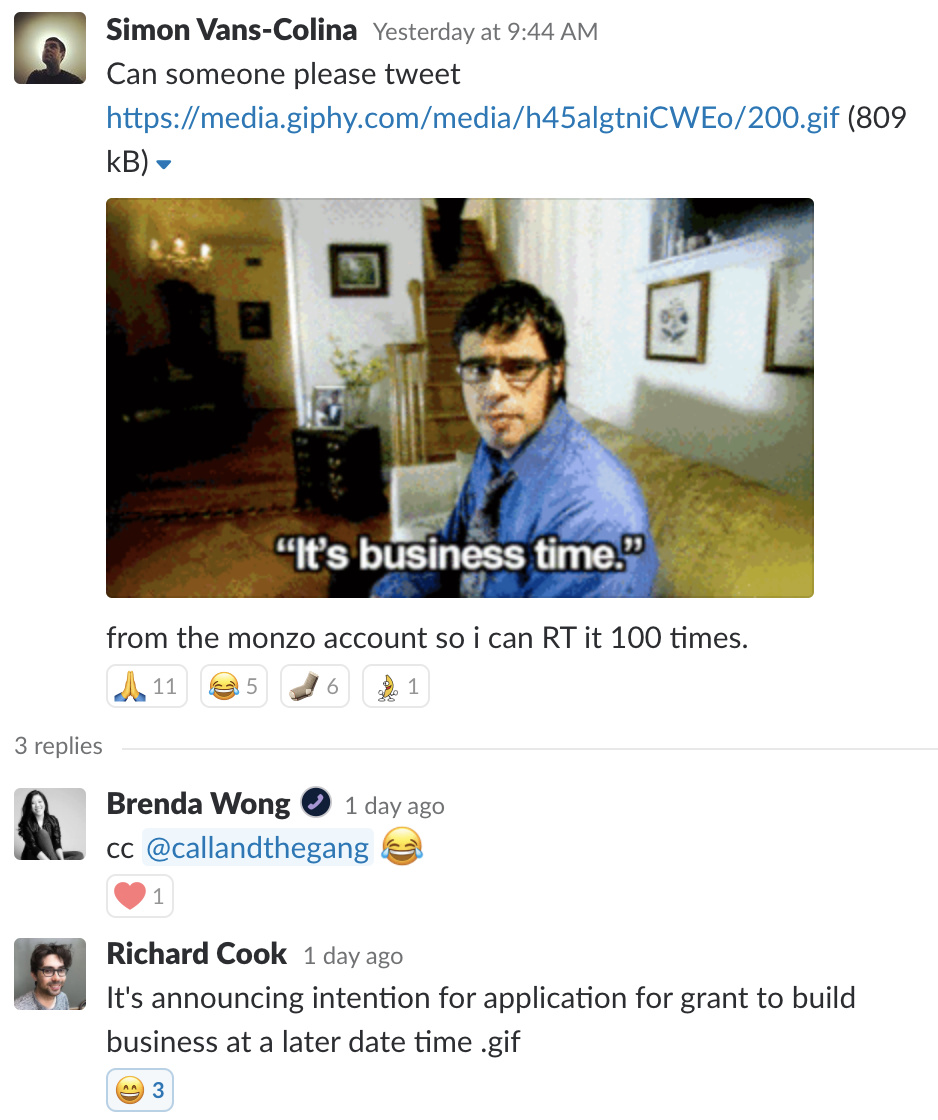
Task: Click Brenda Wong's phone call status icon
Action: coord(316,802)
